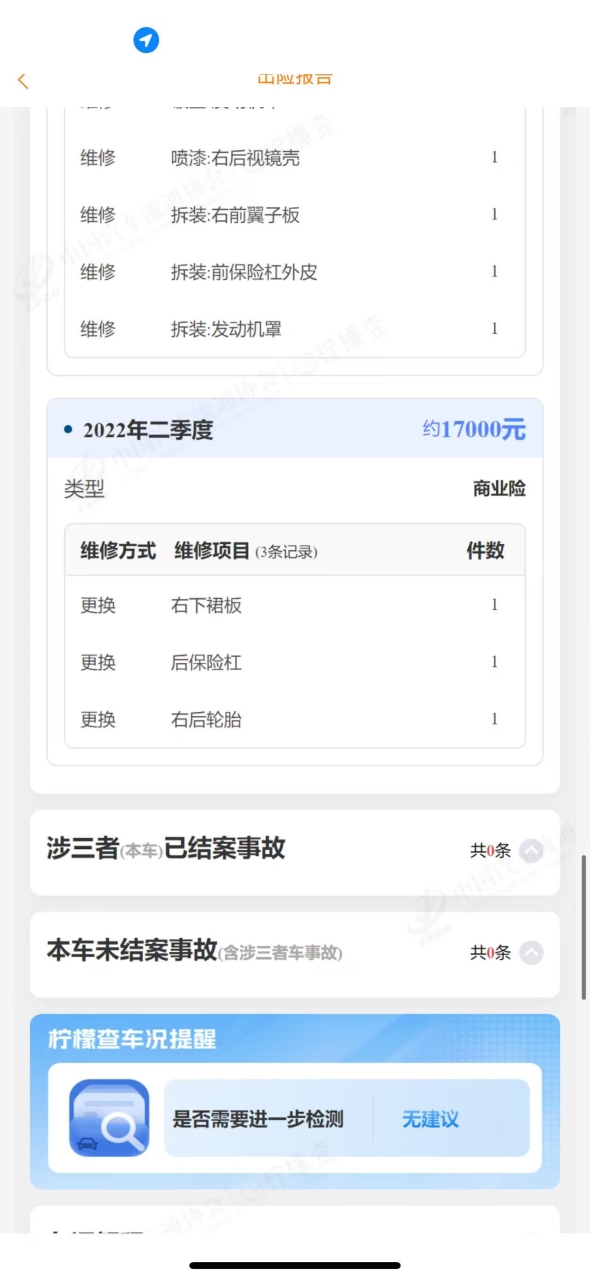
Task: Select the 喷漆:右后视镜壳 repair row
Action: [295, 157]
